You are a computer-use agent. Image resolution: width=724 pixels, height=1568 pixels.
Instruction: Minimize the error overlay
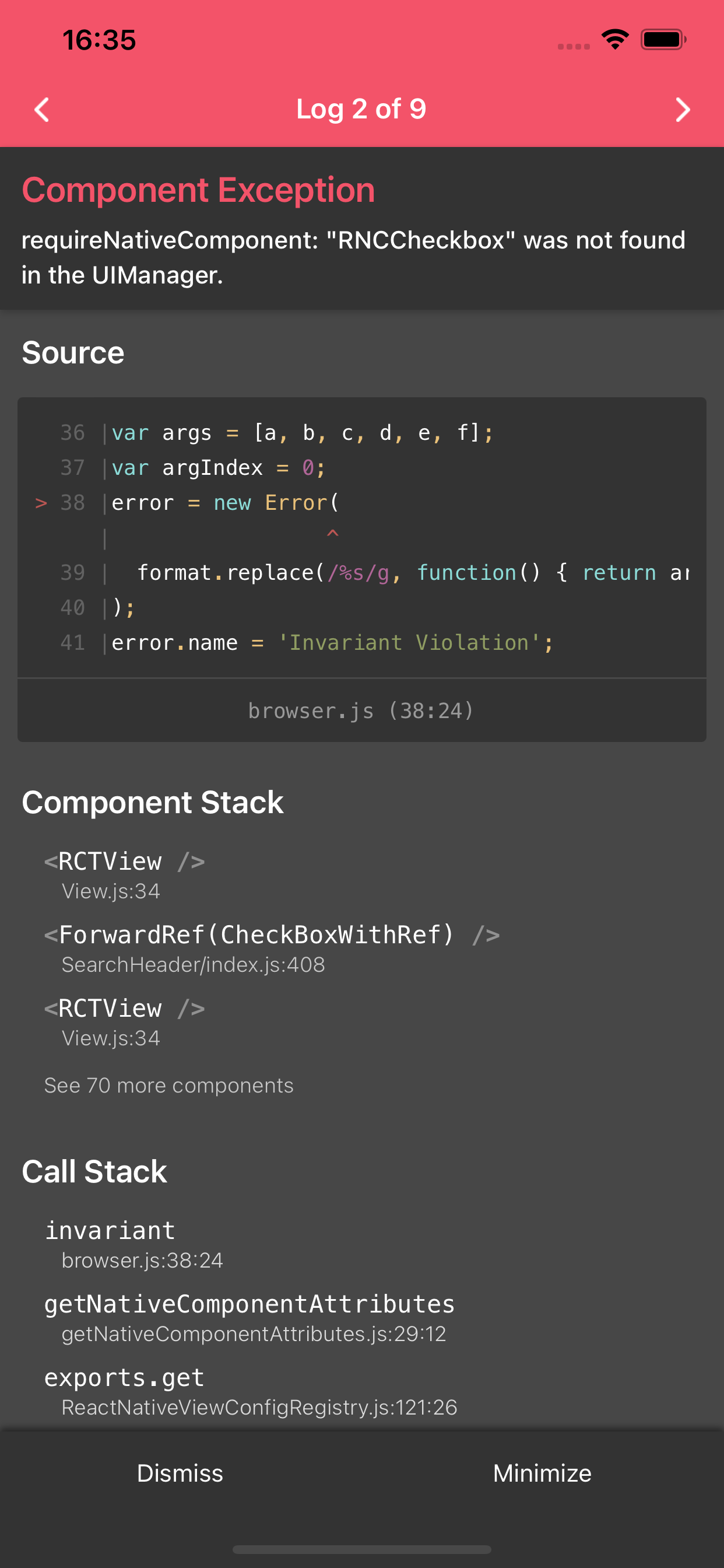[542, 1473]
